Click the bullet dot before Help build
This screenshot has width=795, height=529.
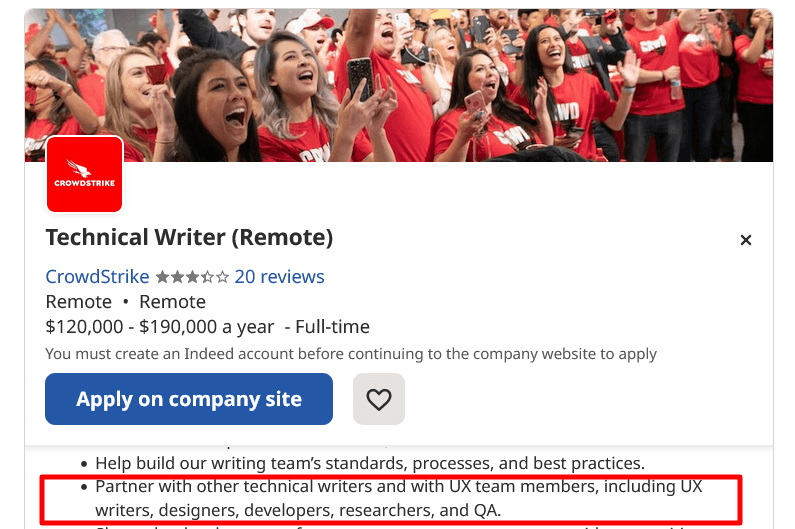(84, 464)
